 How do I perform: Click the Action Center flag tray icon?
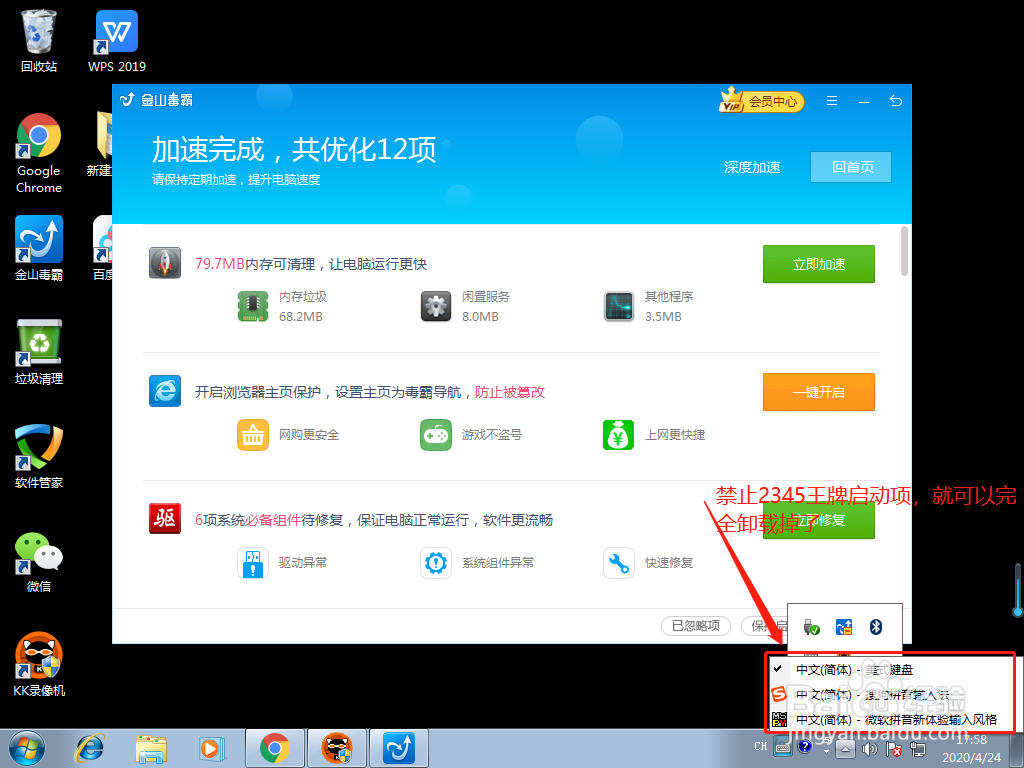(x=894, y=749)
